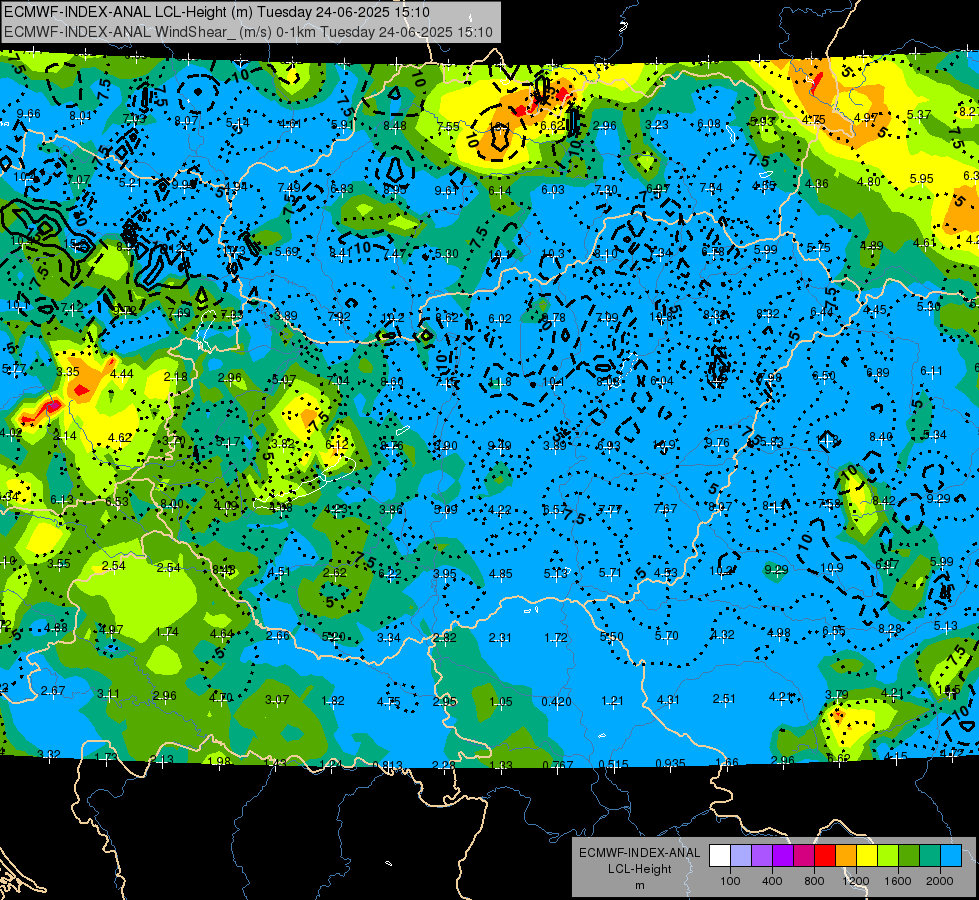Click the wind shear value '2.18'
This screenshot has width=979, height=900.
point(175,377)
